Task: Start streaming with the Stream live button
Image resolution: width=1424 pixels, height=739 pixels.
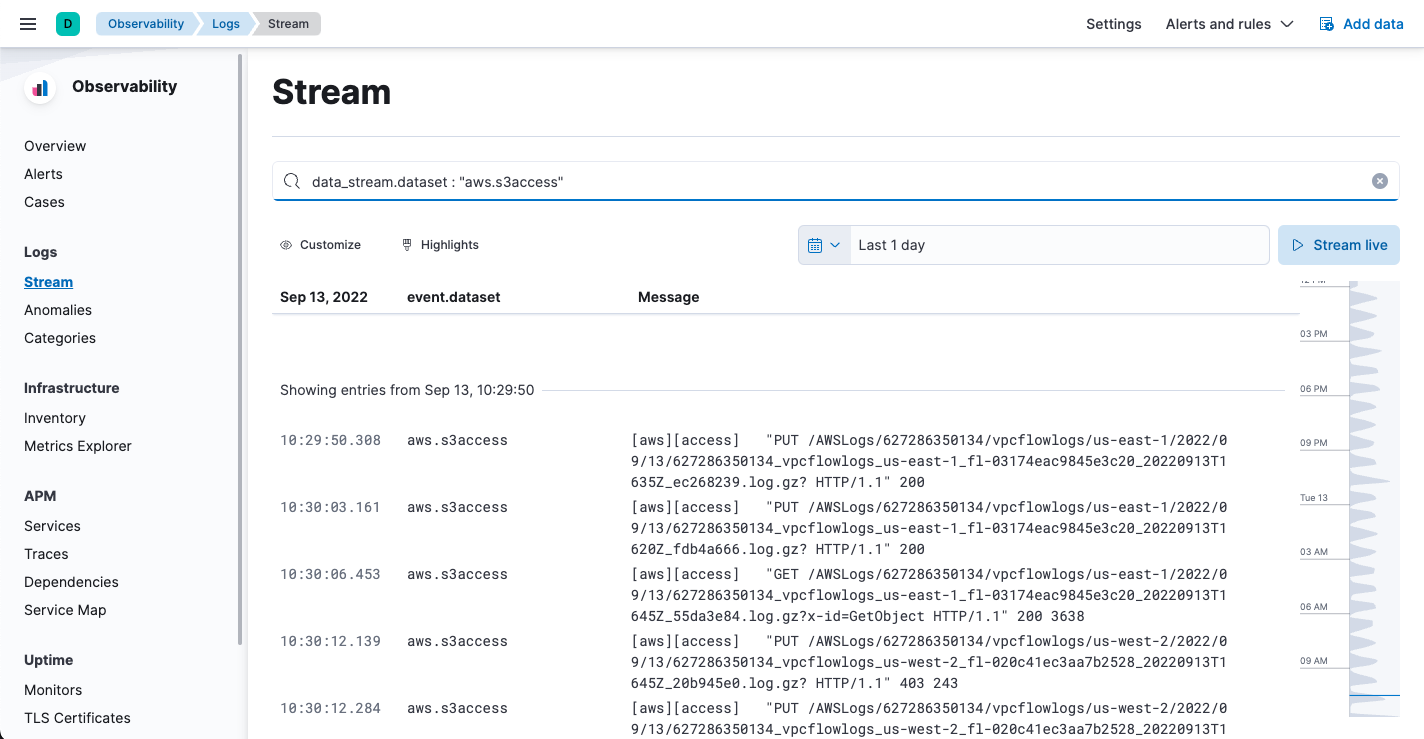Action: coord(1338,244)
